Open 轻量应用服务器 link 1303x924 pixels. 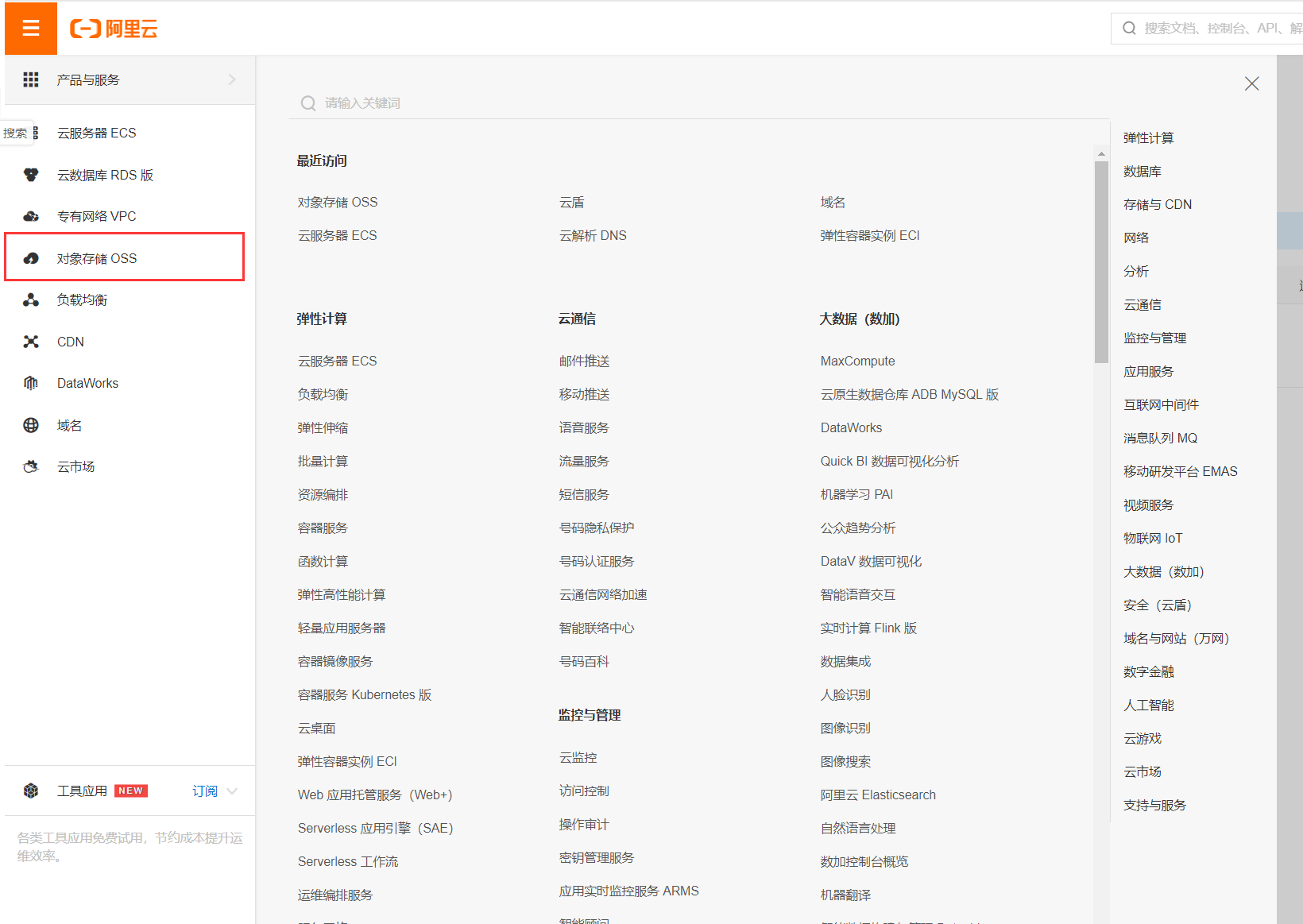(342, 628)
